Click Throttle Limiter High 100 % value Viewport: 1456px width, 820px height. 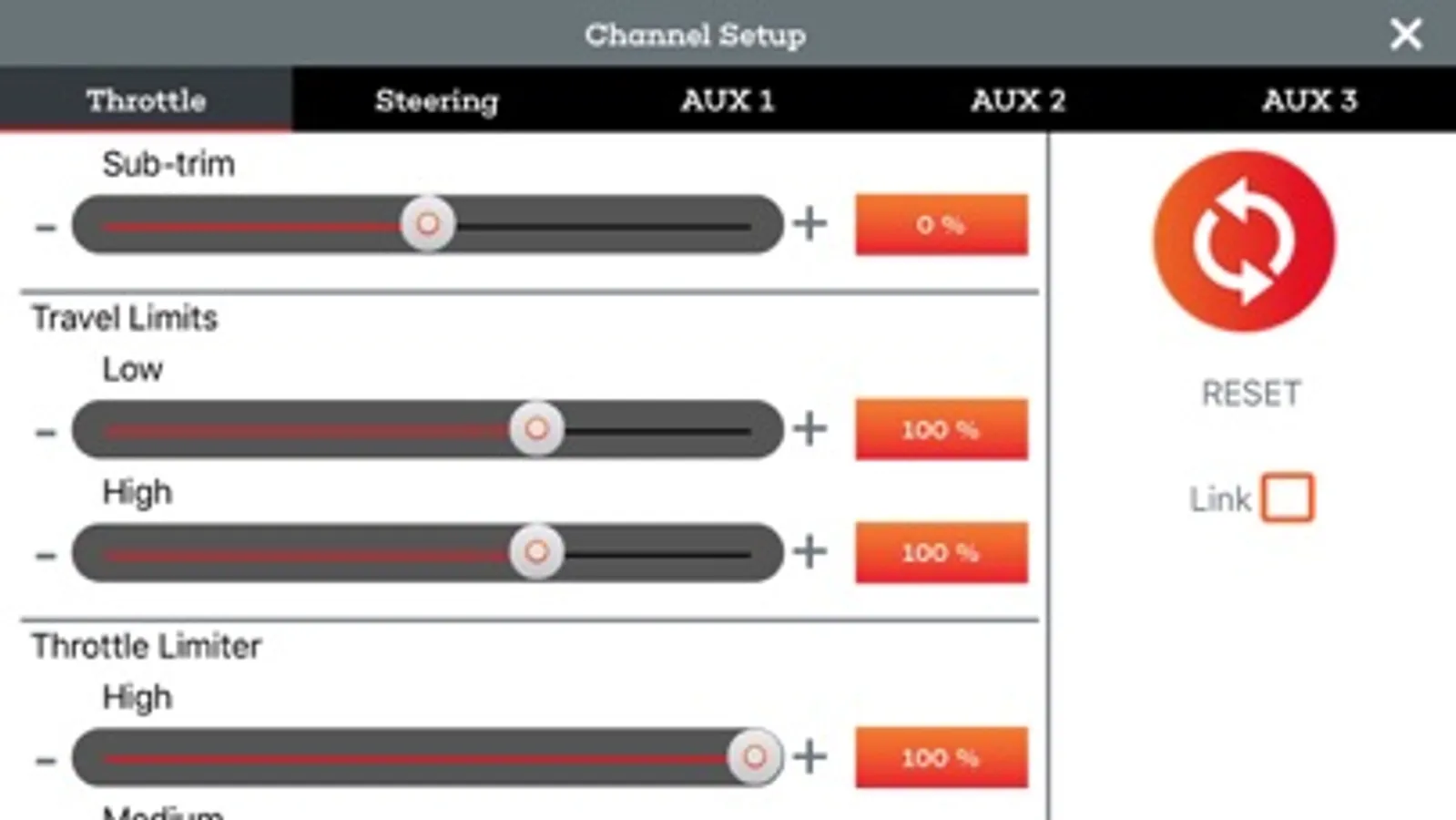942,757
